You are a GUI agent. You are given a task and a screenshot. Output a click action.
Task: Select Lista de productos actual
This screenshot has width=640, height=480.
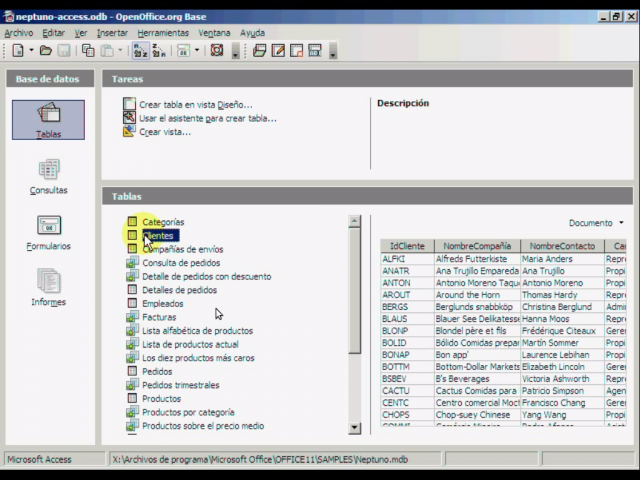point(190,344)
